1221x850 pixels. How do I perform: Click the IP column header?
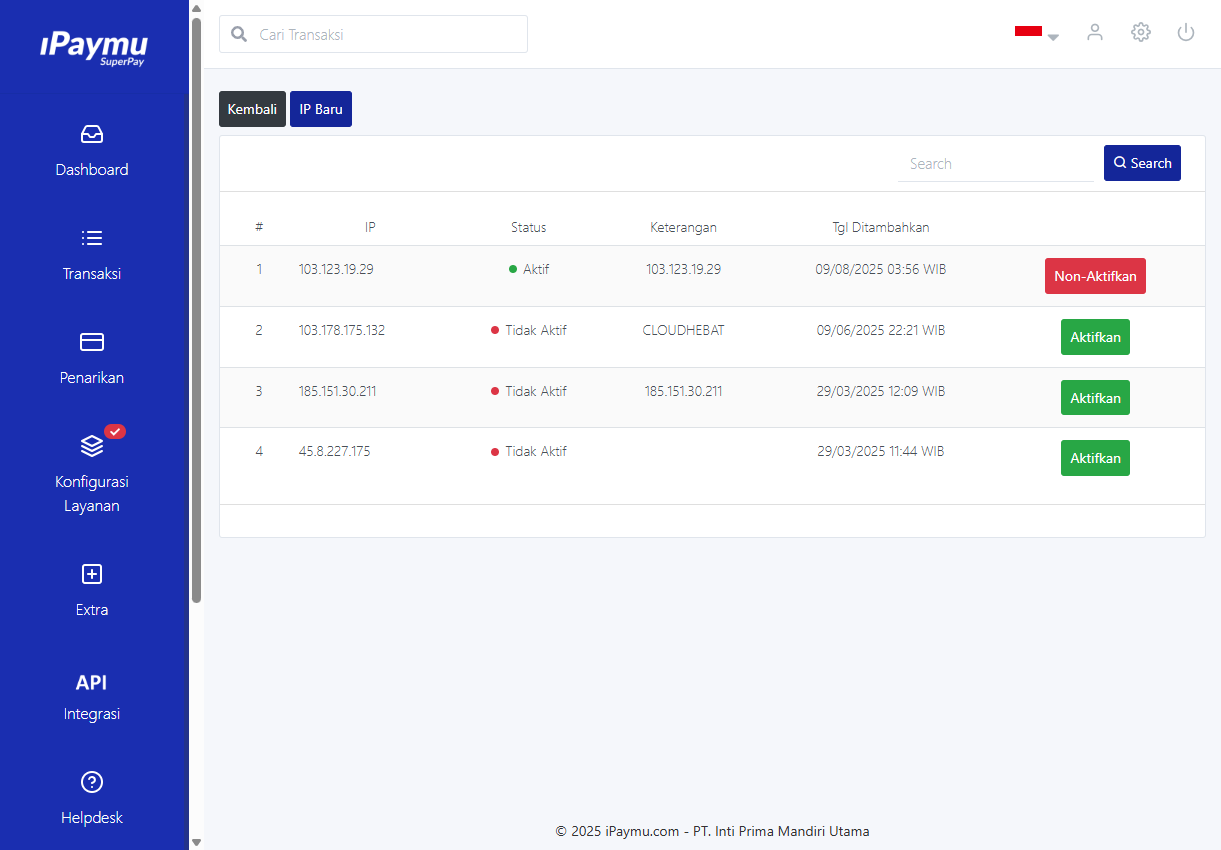[370, 227]
